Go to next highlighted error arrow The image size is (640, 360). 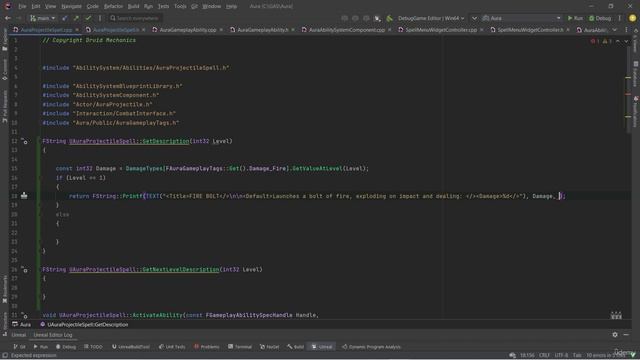tap(627, 41)
